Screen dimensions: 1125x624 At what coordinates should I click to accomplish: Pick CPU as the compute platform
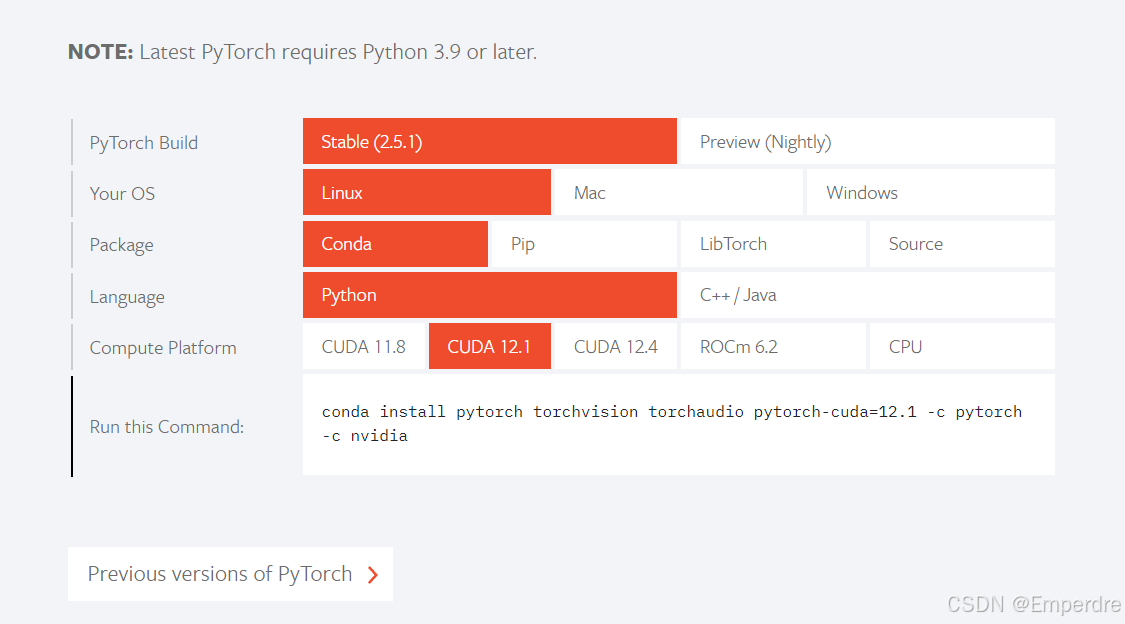click(x=961, y=346)
